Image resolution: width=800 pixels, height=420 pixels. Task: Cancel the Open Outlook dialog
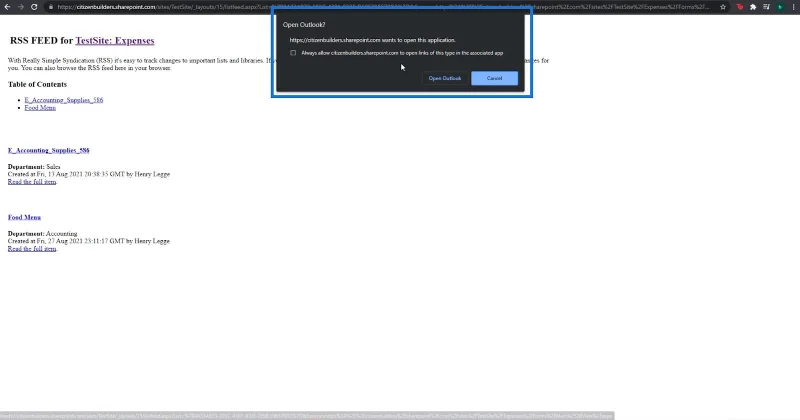tap(494, 78)
